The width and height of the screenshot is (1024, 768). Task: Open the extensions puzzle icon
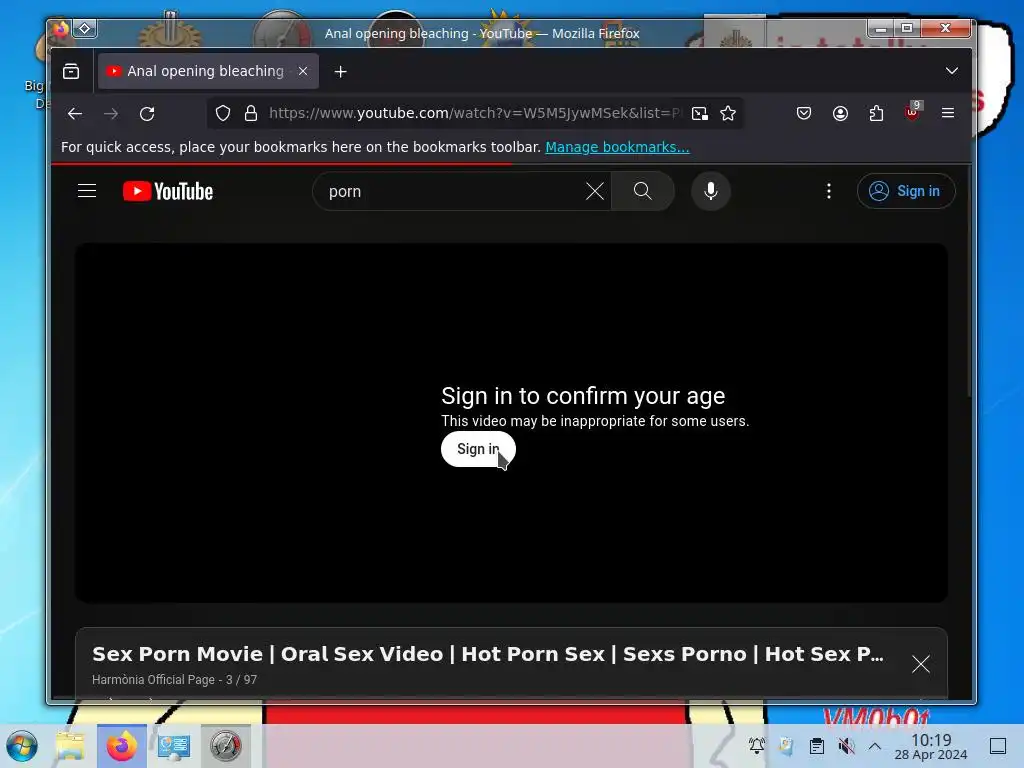(876, 114)
